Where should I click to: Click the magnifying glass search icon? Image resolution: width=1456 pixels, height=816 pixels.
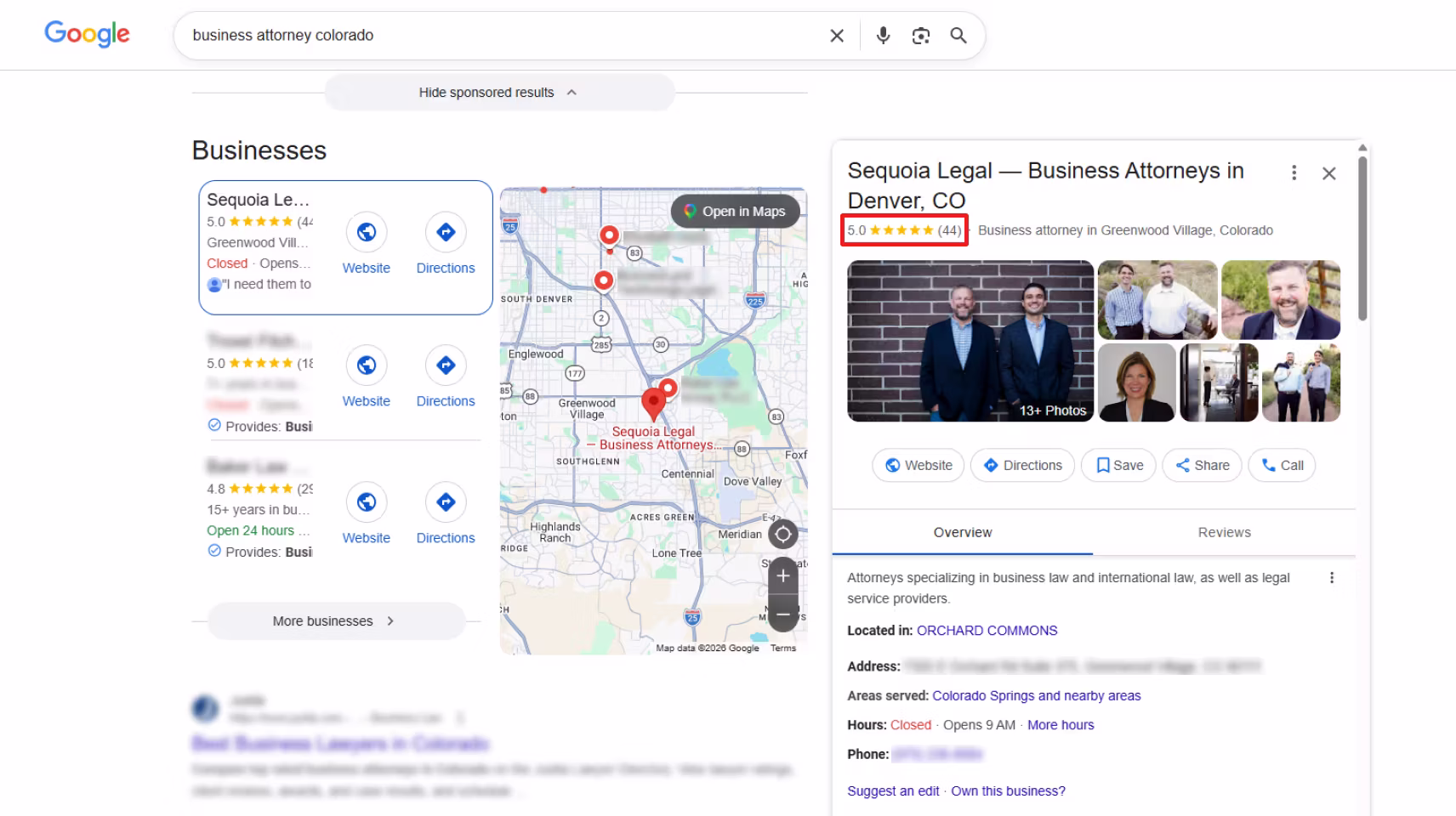point(958,36)
